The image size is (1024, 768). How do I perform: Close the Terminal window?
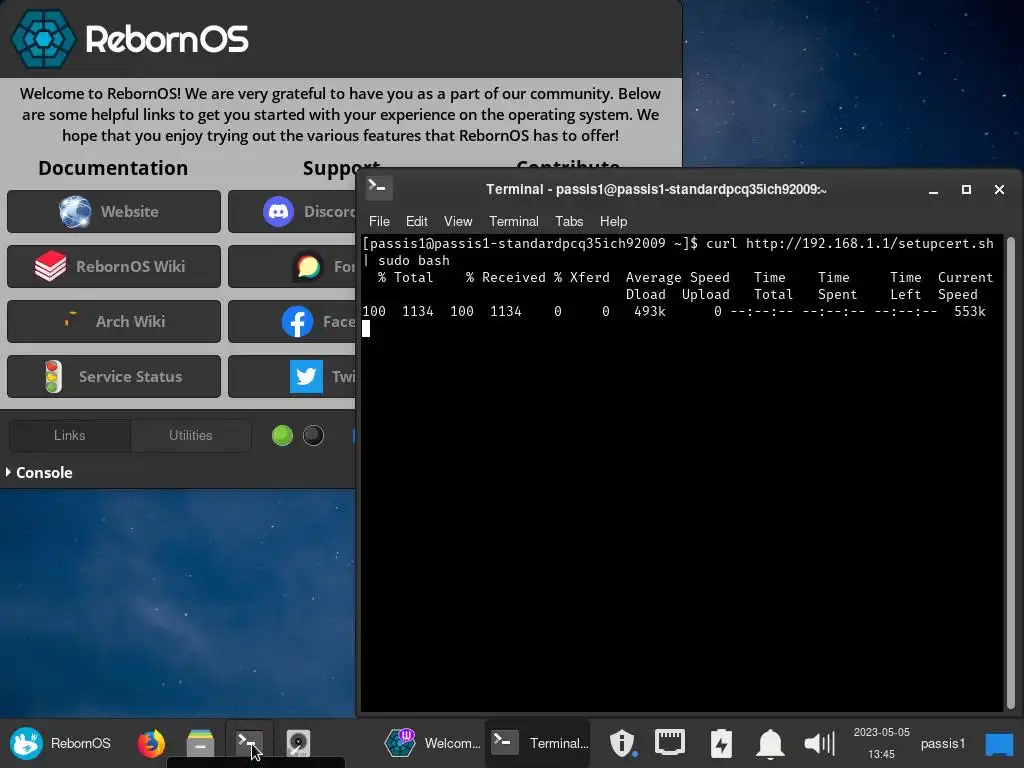pos(999,189)
